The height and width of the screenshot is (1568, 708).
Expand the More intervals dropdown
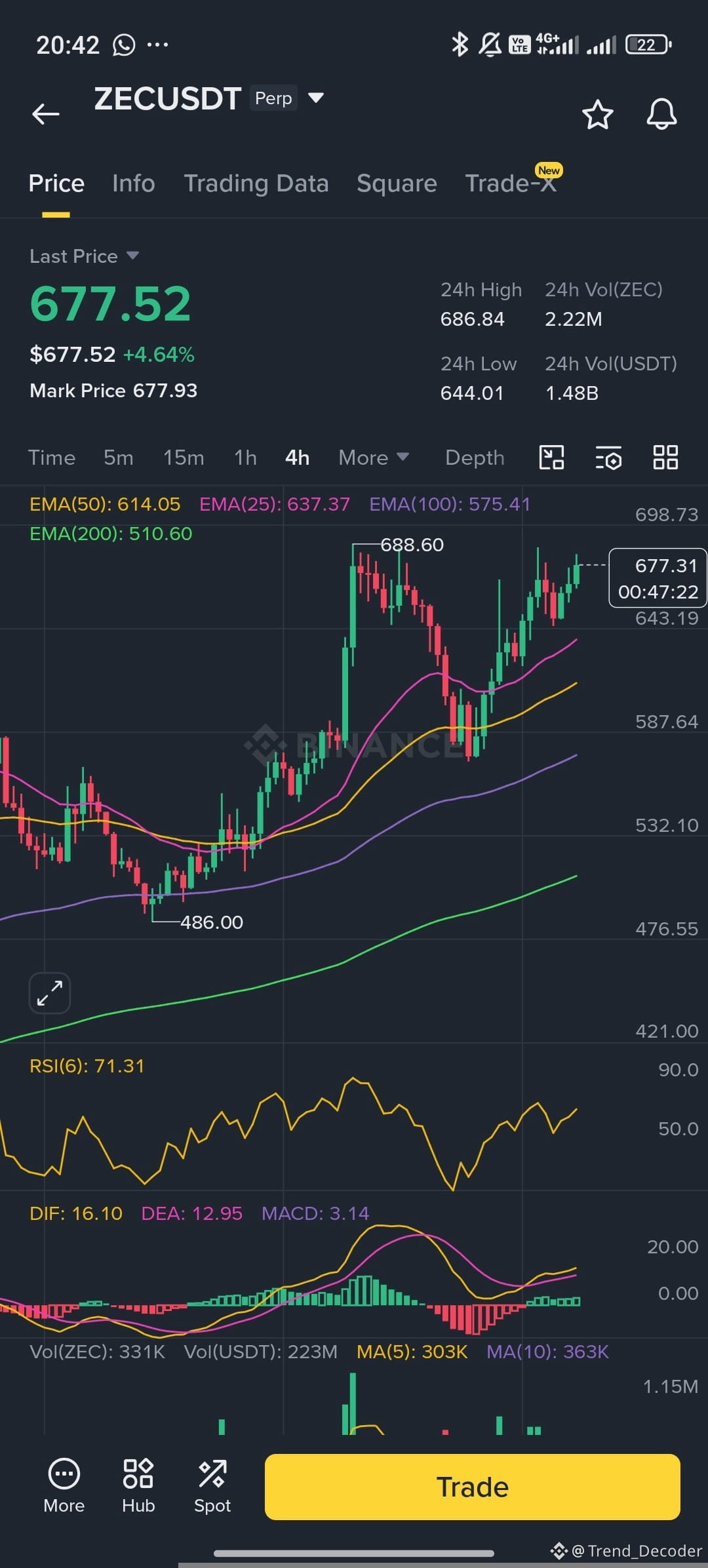[374, 458]
